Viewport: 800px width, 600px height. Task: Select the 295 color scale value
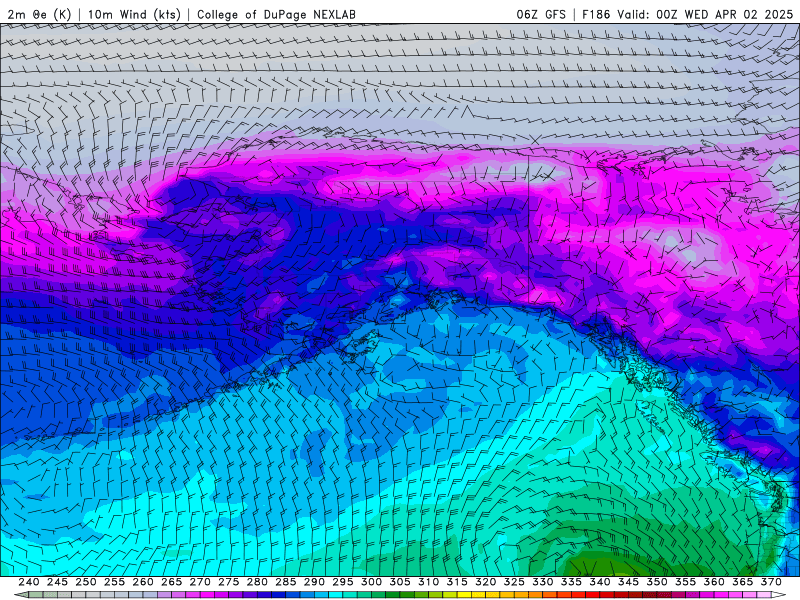click(343, 582)
